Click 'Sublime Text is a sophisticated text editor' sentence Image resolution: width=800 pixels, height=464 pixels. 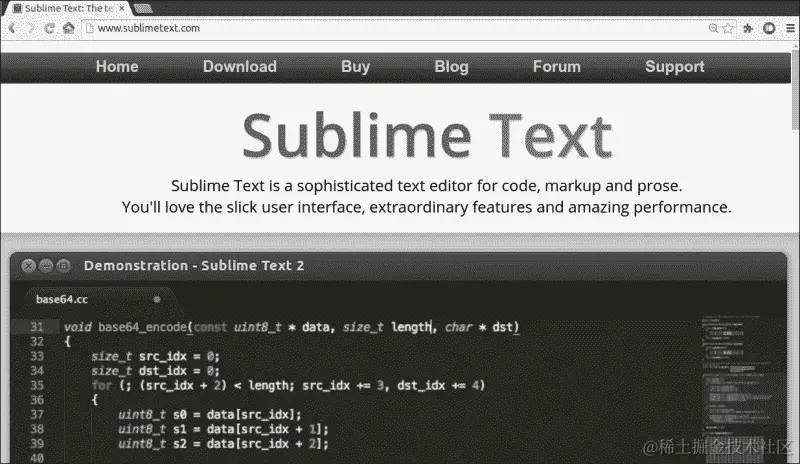pos(427,186)
